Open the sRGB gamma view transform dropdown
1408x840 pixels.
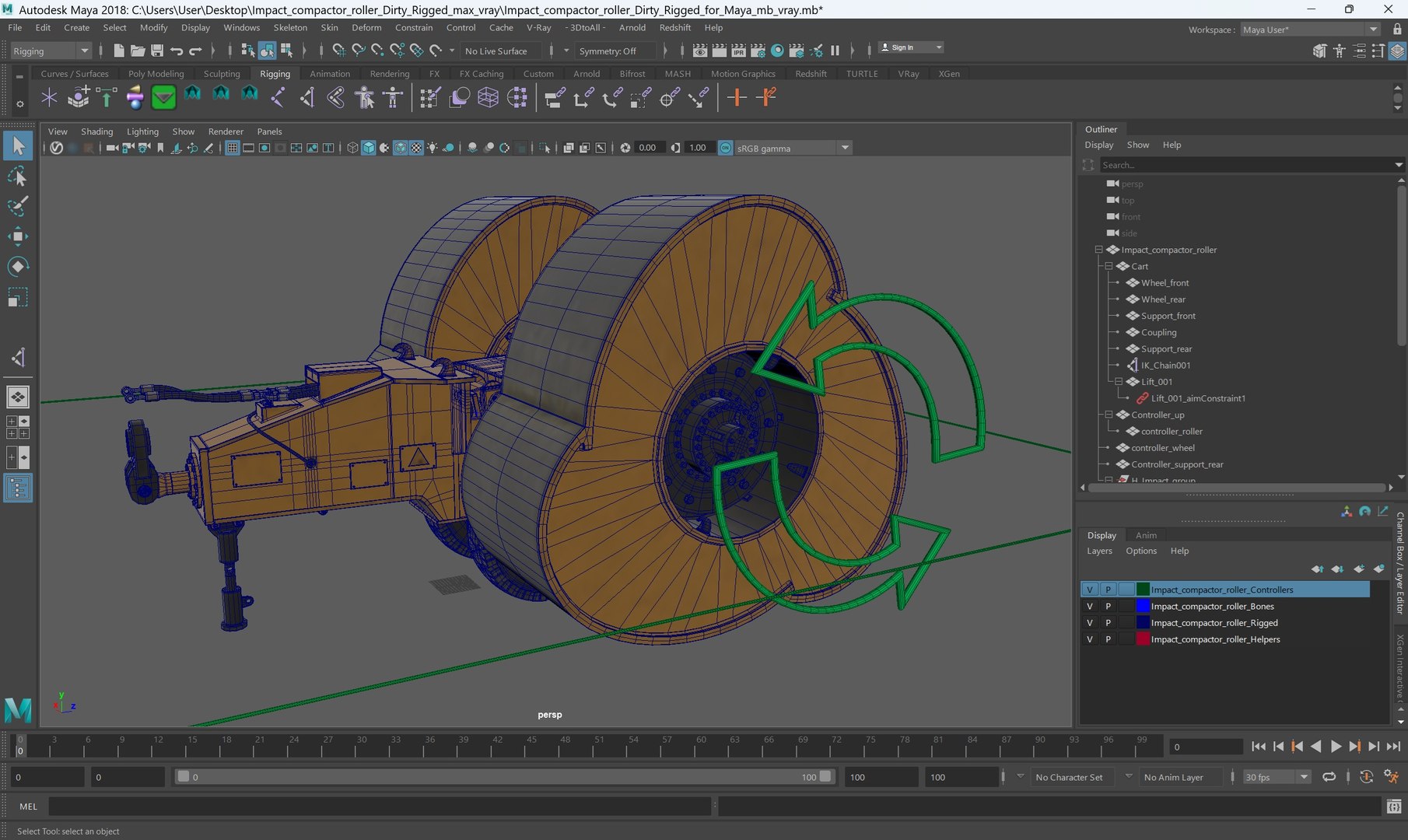point(793,148)
